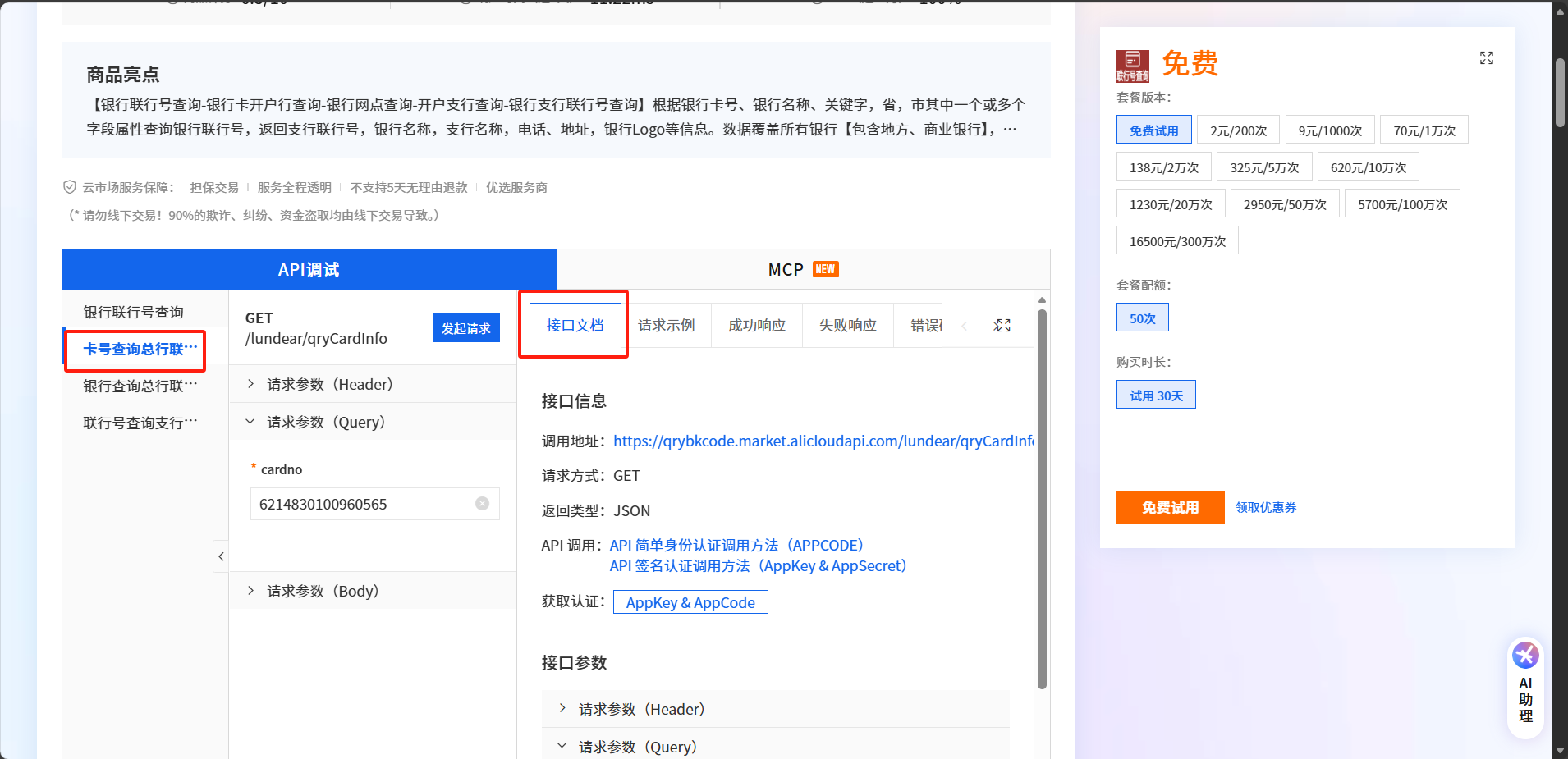Click the fullscreen expand icon in the pricing panel
This screenshot has height=759, width=1568.
(x=1486, y=57)
